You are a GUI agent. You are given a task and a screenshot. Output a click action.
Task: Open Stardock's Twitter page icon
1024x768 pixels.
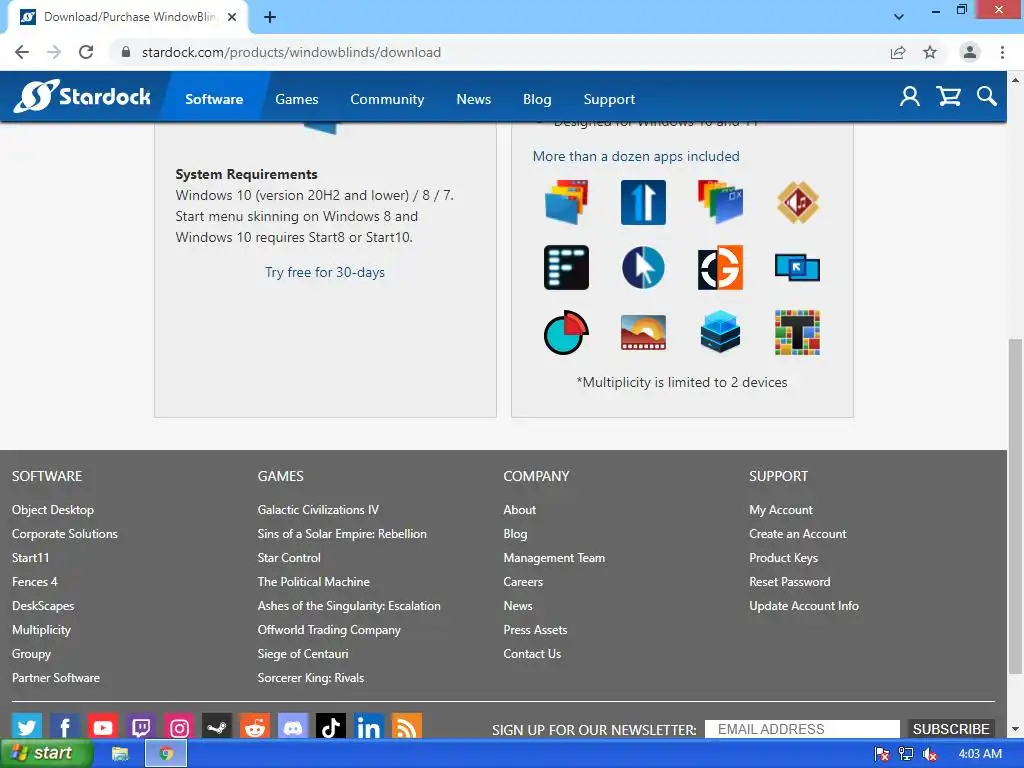(27, 727)
